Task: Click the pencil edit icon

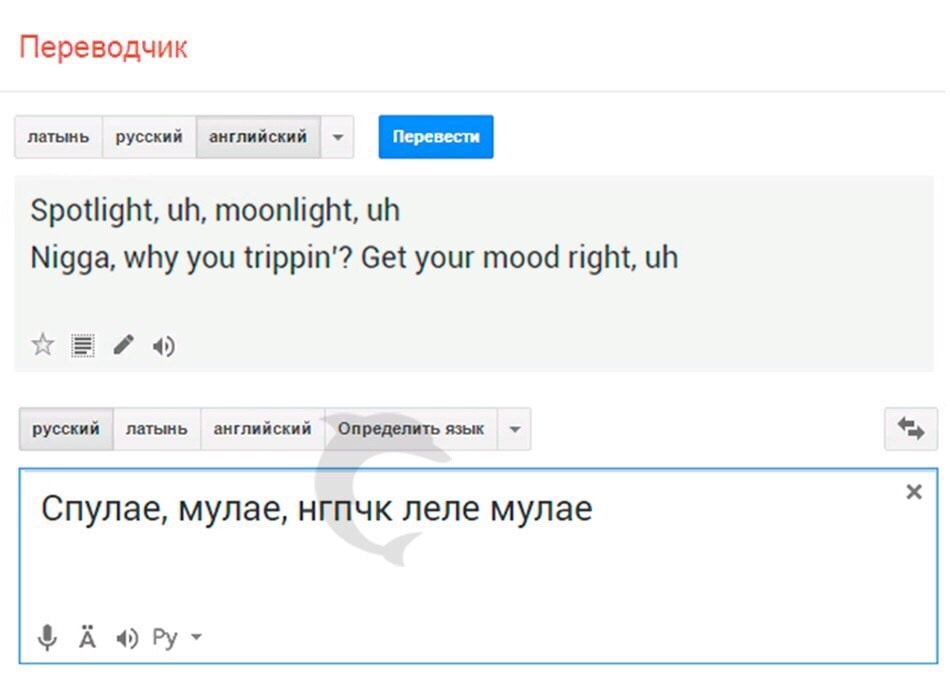Action: [x=123, y=346]
